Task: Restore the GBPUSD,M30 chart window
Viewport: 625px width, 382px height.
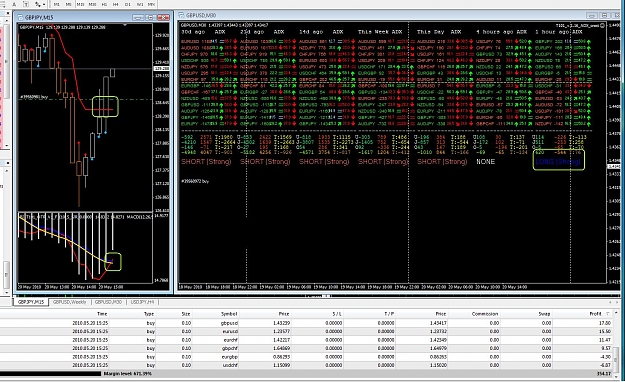Action: (605, 15)
